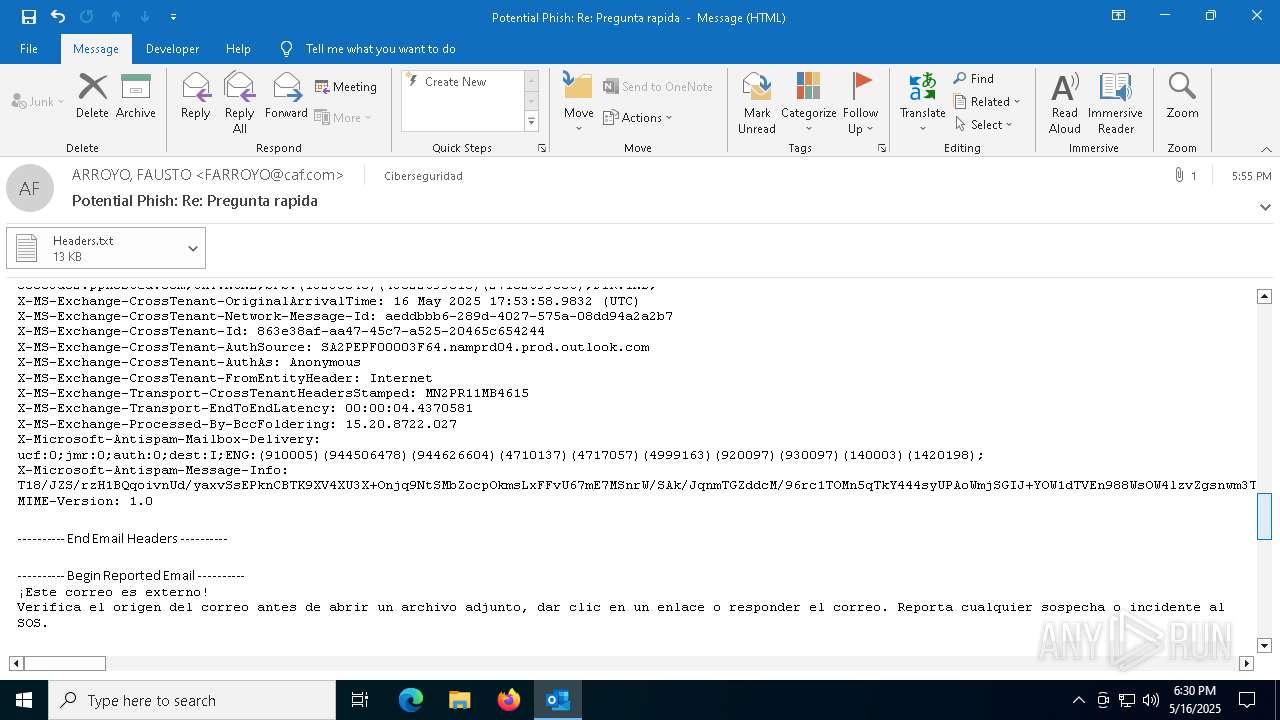Archive the message
Viewport: 1280px width, 720px height.
point(136,96)
